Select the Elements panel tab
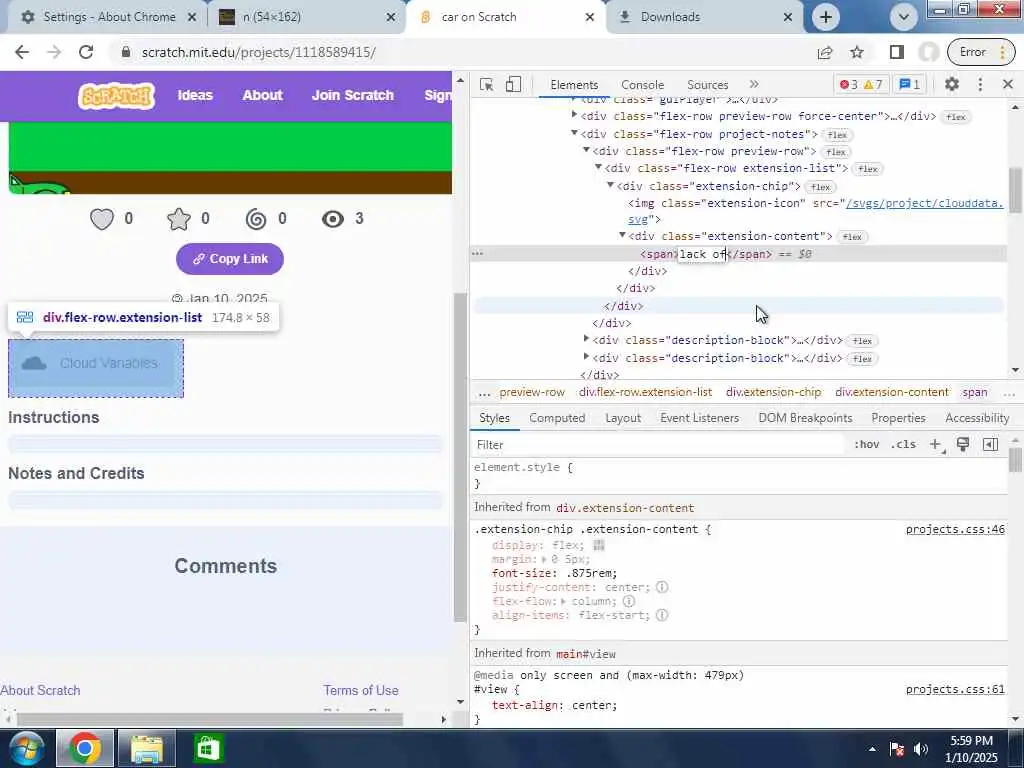The image size is (1024, 768). (574, 85)
